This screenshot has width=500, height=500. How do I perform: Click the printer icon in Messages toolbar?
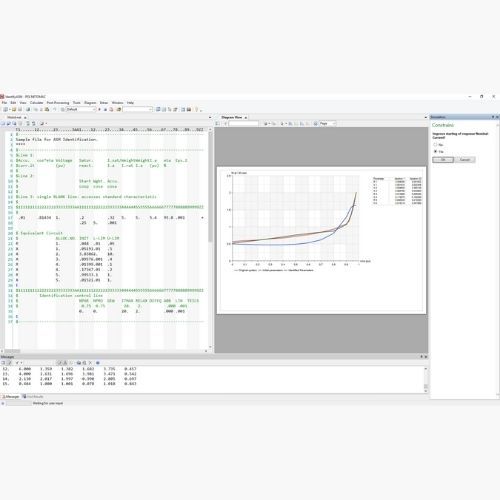click(x=79, y=363)
